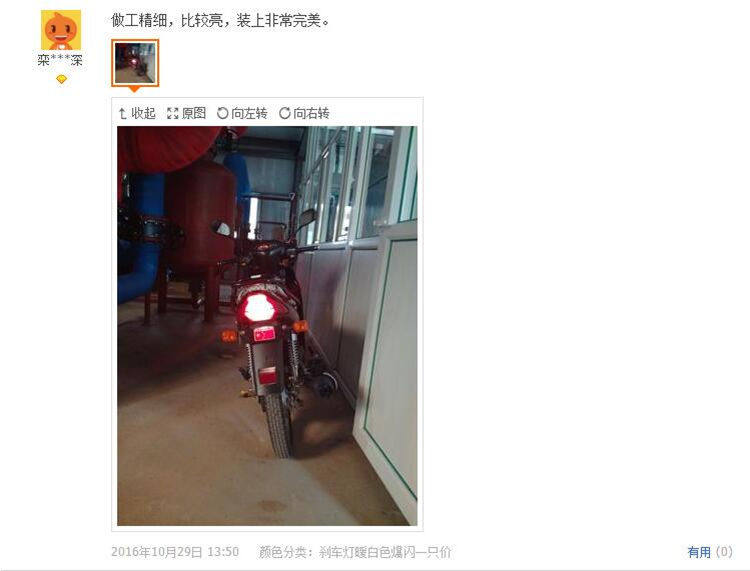Click the glowing red tail light in photo
This screenshot has width=750, height=571.
point(259,308)
